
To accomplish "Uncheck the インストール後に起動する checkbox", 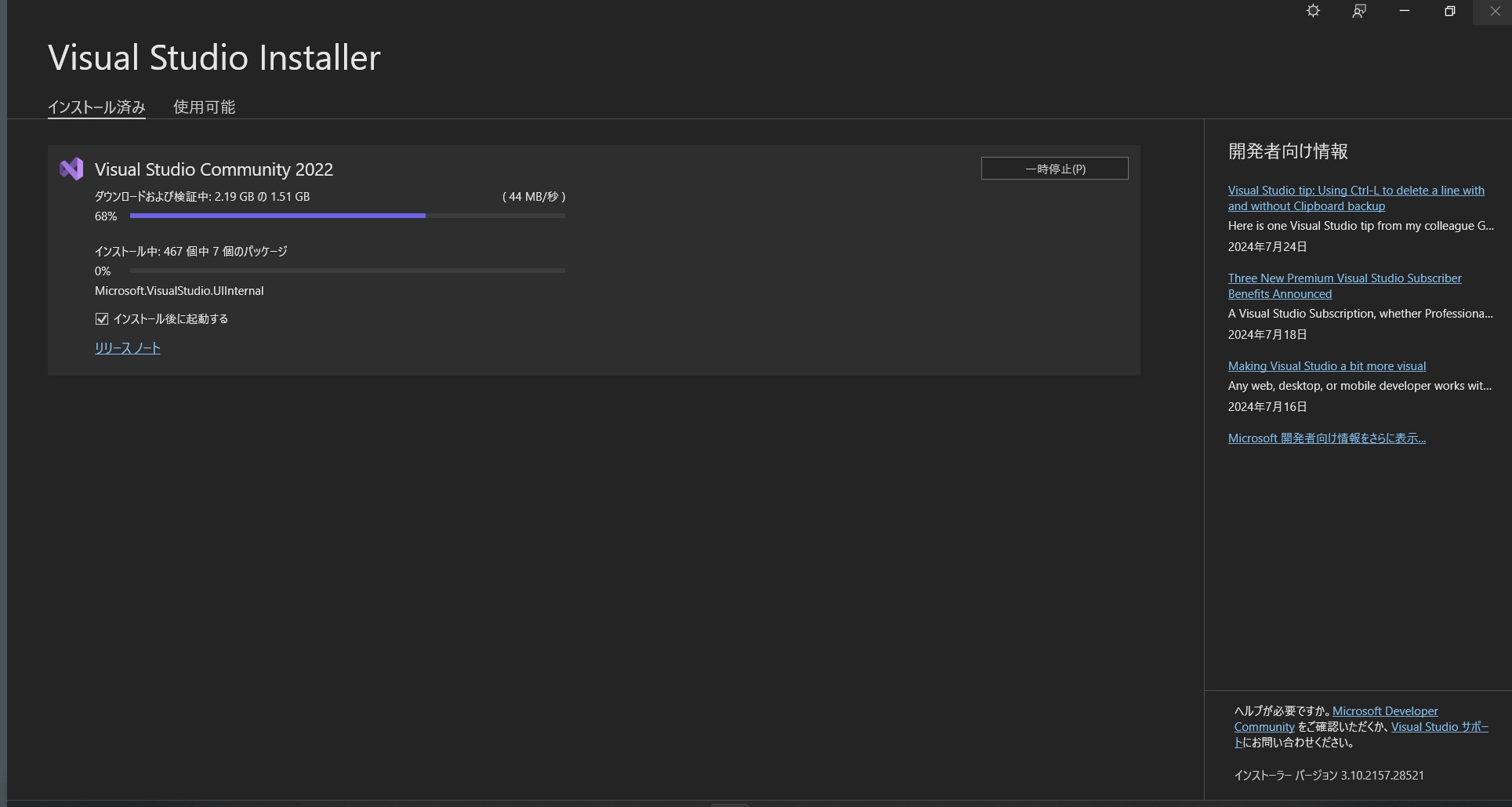I will (102, 318).
